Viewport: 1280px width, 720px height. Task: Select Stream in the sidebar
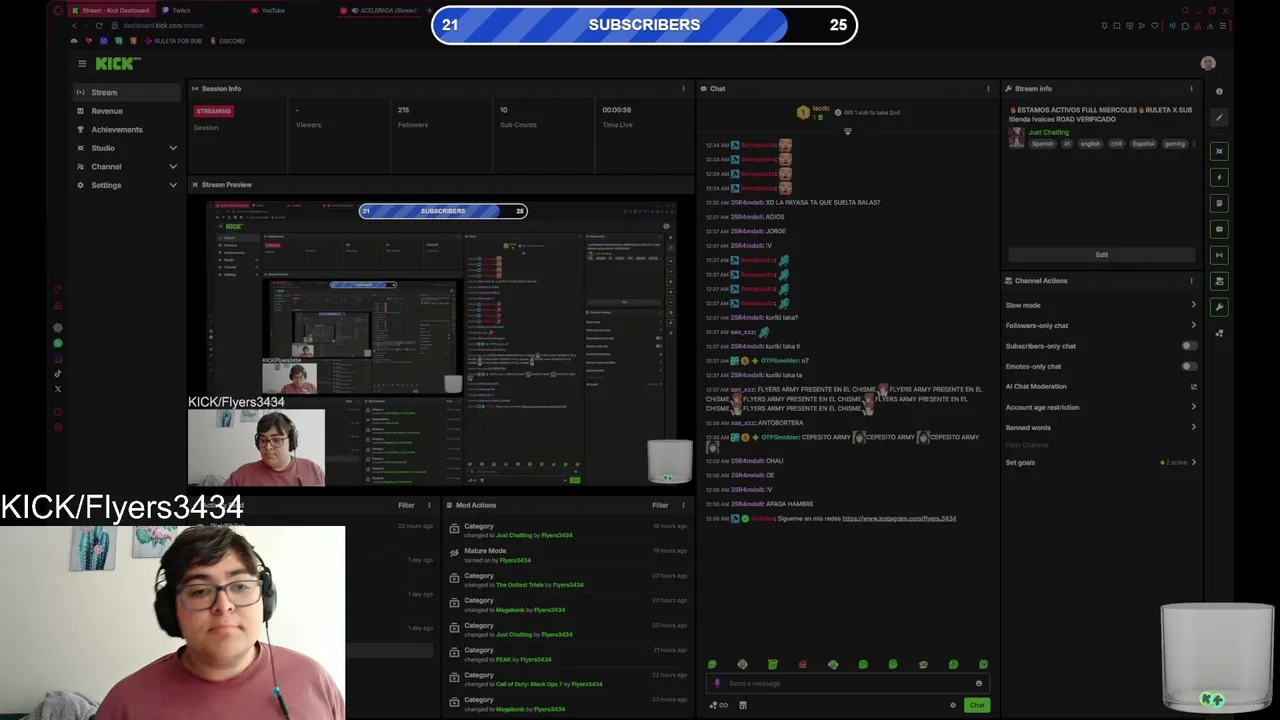pos(126,92)
